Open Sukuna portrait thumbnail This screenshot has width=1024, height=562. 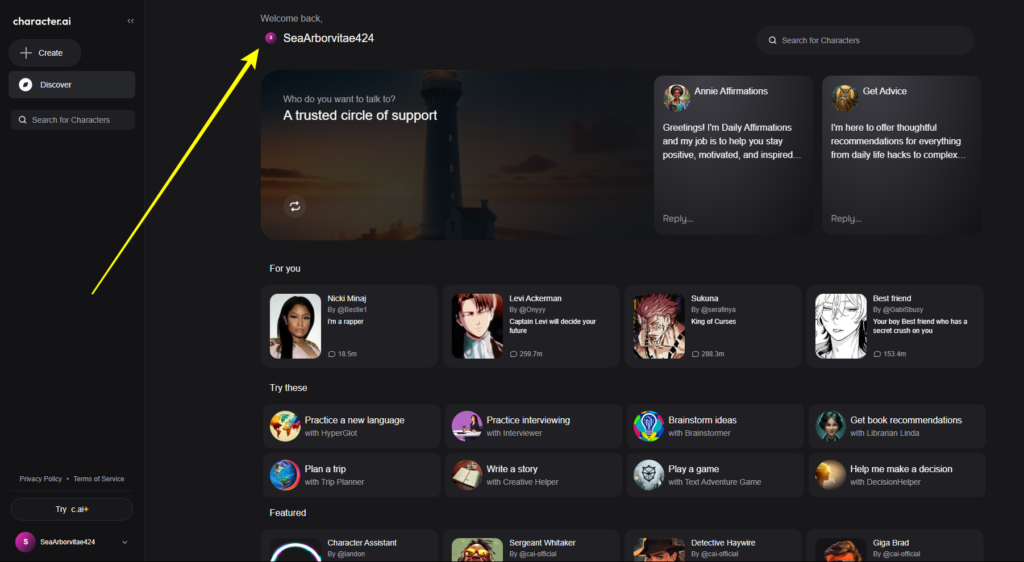point(659,326)
